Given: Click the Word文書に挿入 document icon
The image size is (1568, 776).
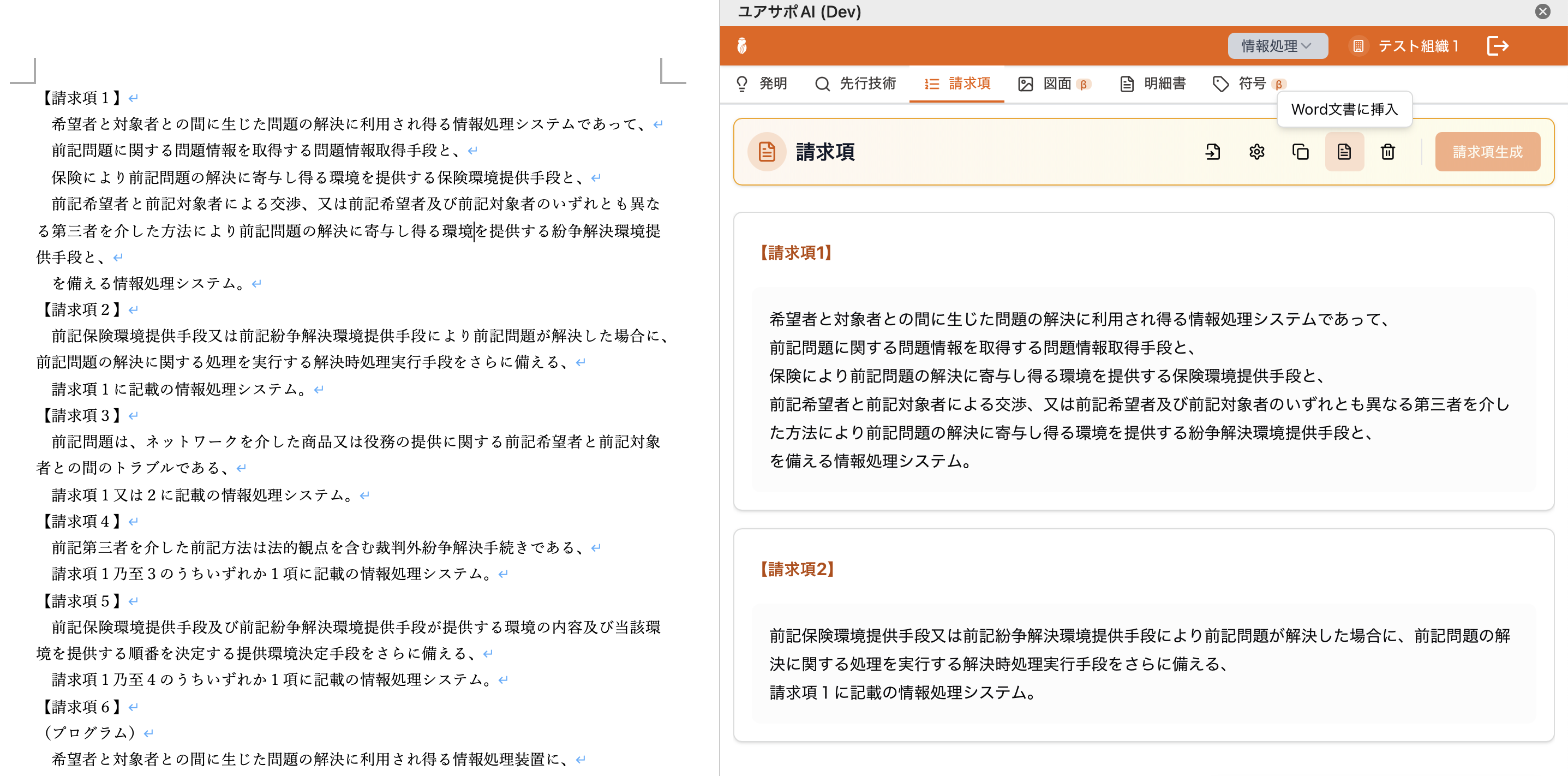Looking at the screenshot, I should (x=1344, y=152).
